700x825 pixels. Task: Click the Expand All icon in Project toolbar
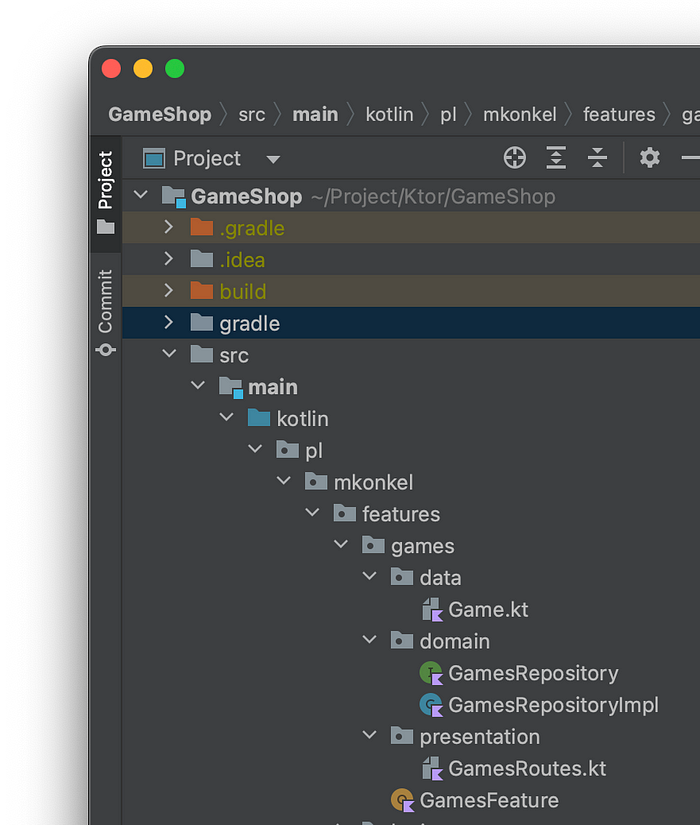(x=556, y=158)
